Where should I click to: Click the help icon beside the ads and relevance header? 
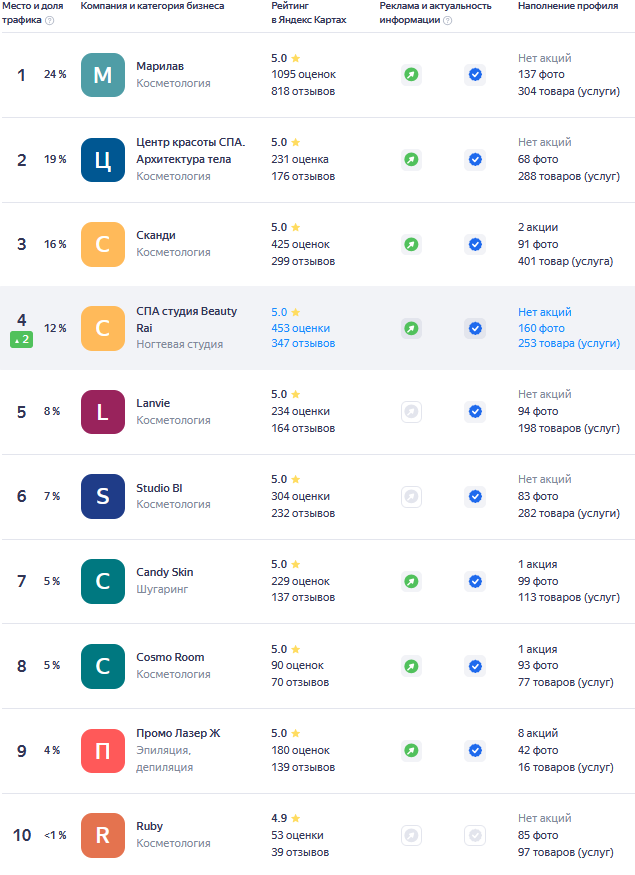coord(447,21)
